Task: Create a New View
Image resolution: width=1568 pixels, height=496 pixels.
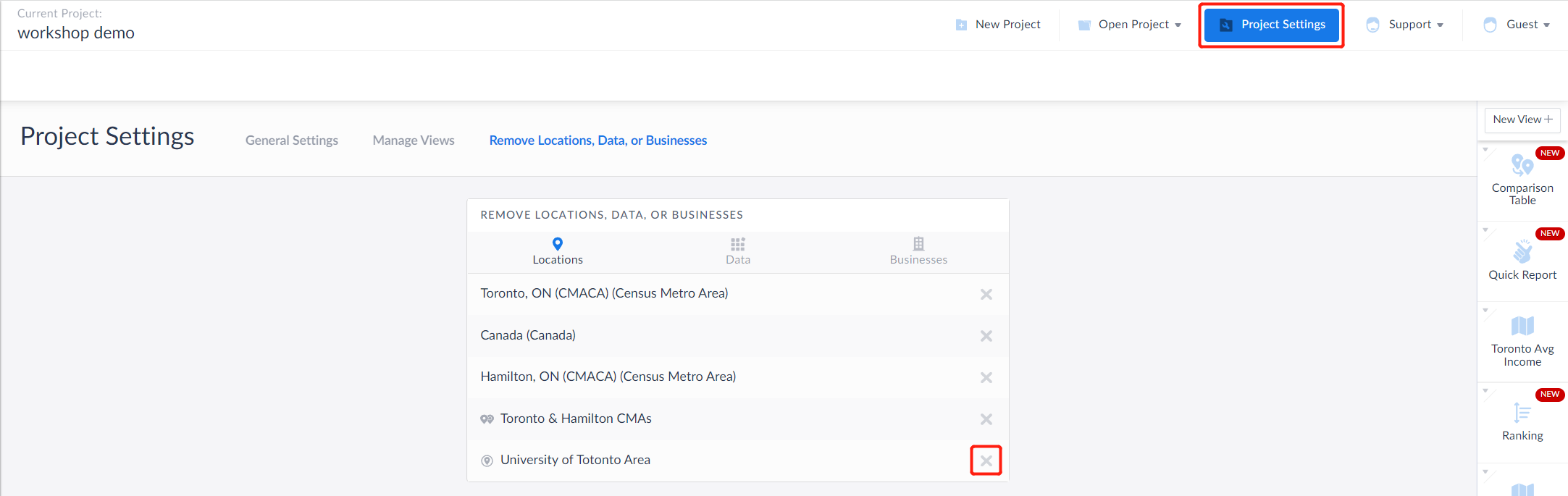Action: [1522, 119]
